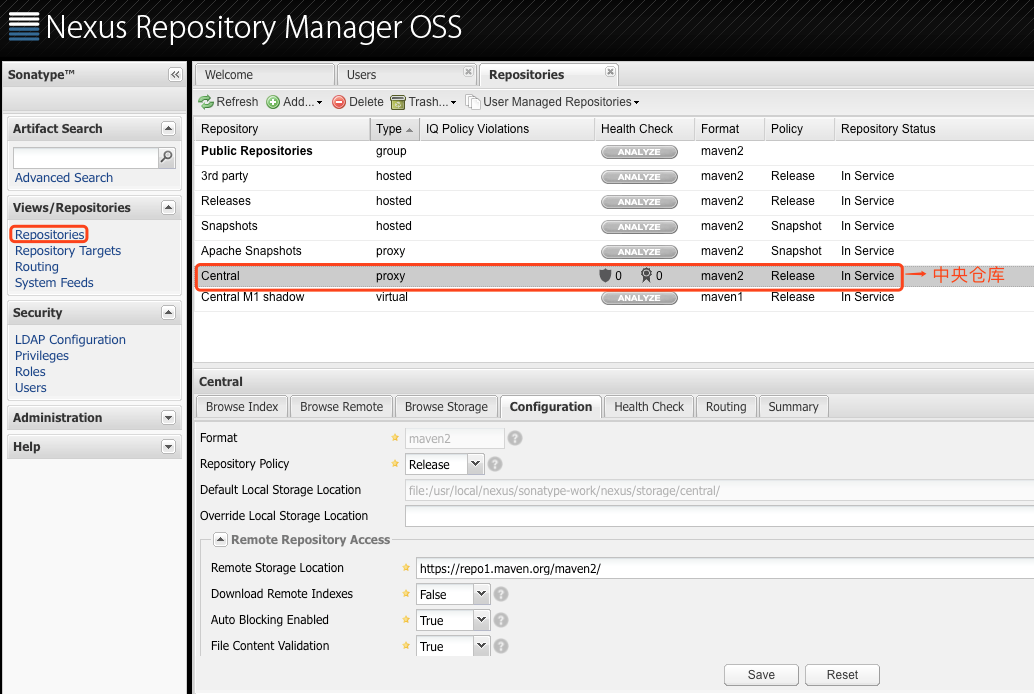Screen dimensions: 1034x694
Task: Click Central security shield icon
Action: pyautogui.click(x=605, y=275)
